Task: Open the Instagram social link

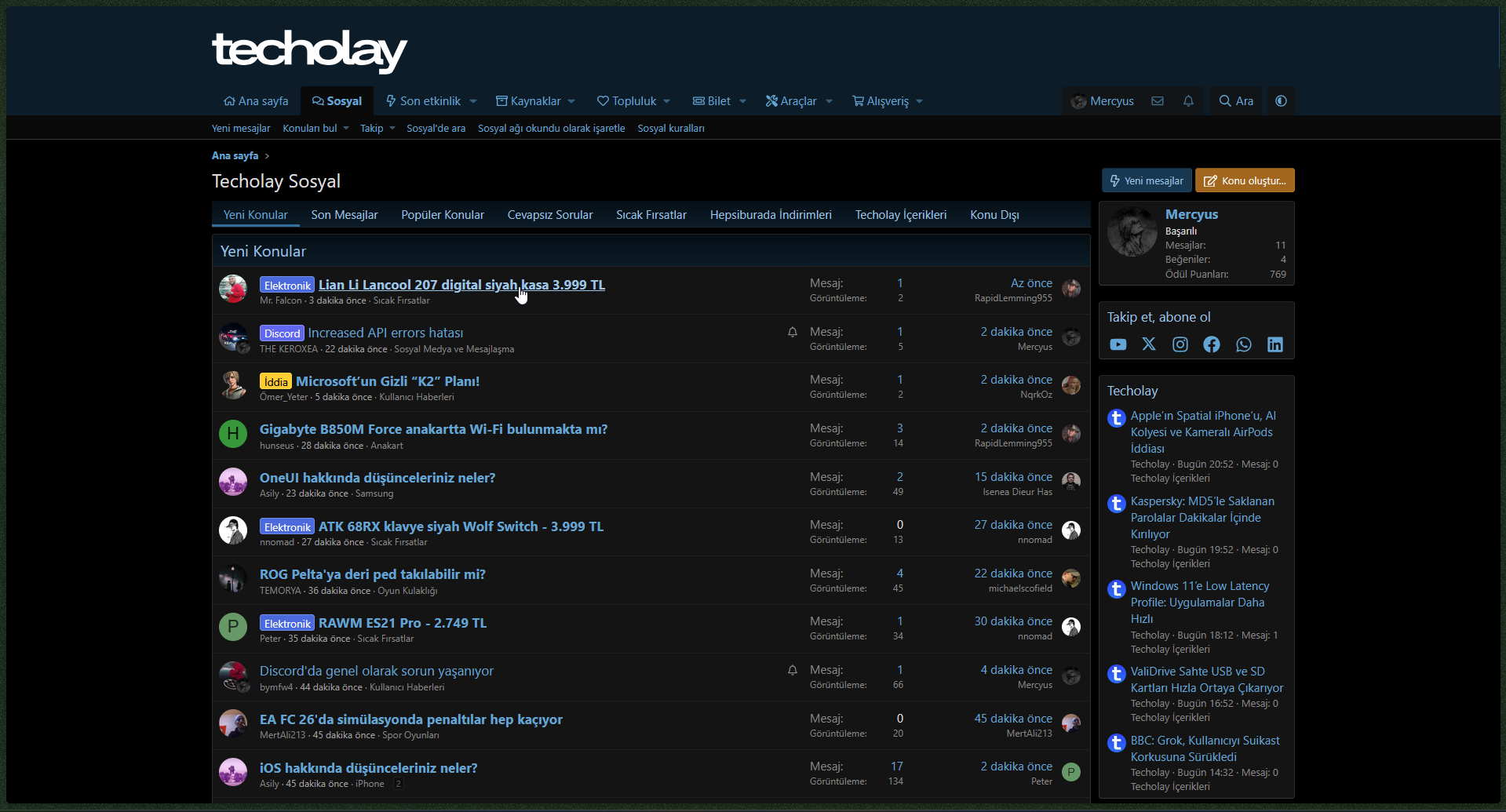Action: point(1180,344)
